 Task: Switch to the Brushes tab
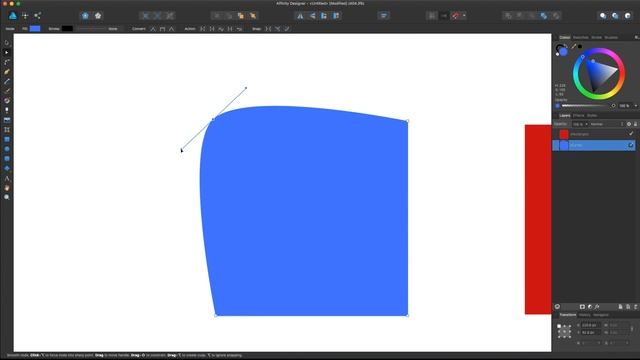point(611,38)
